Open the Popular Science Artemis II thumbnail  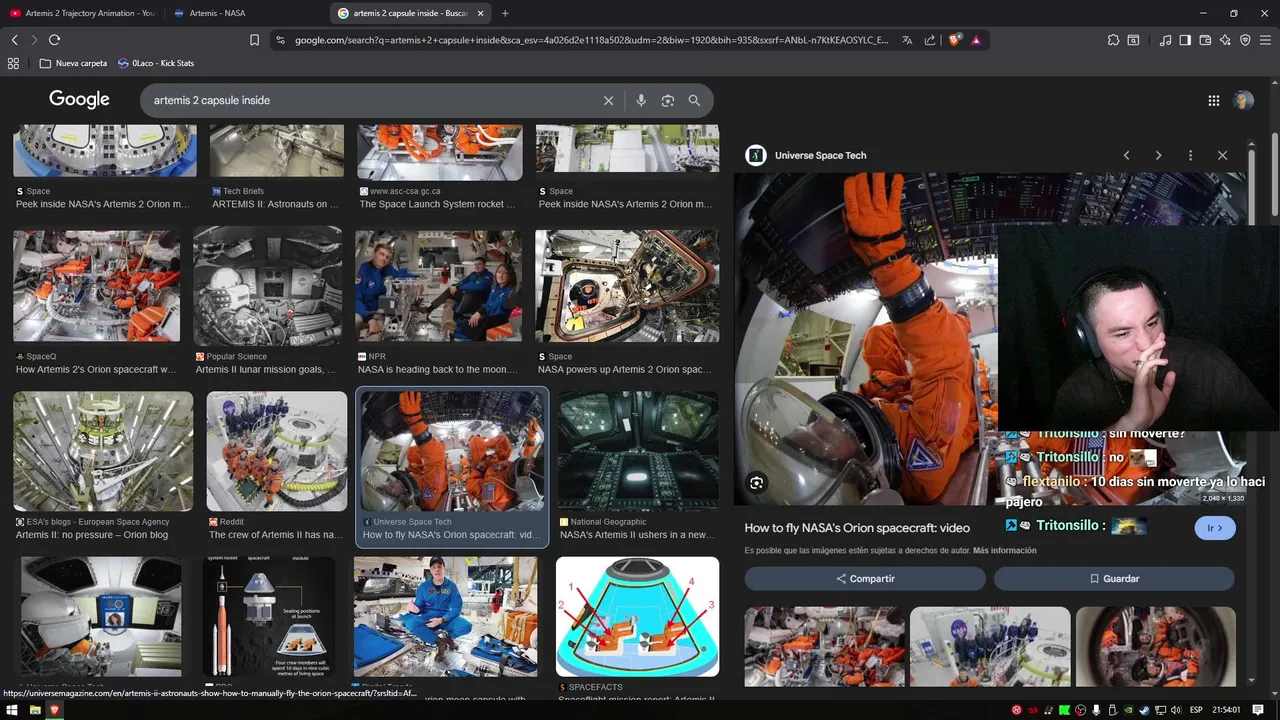(x=268, y=286)
